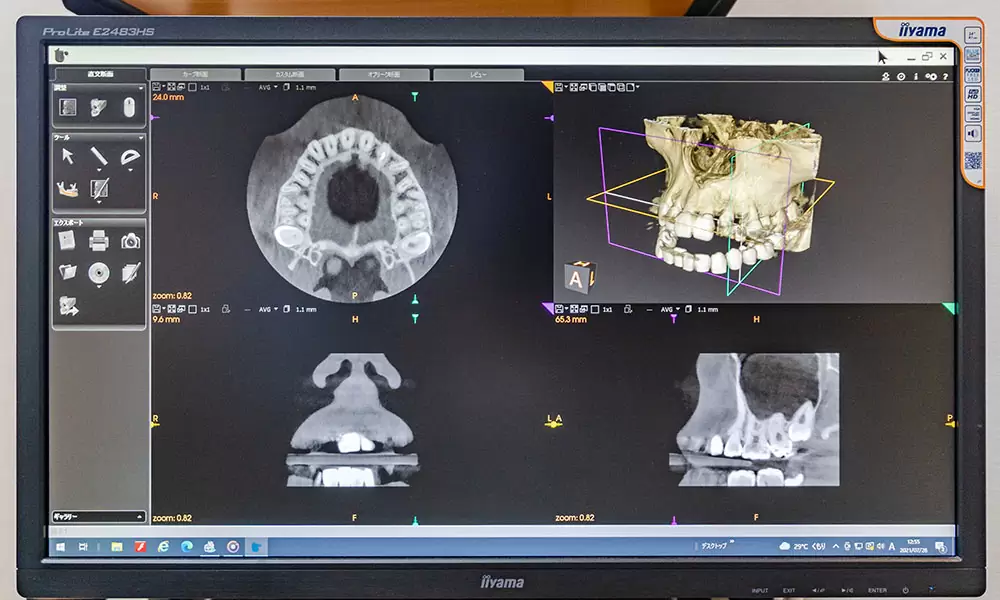Click the help question mark button
The width and height of the screenshot is (1000, 600).
944,76
